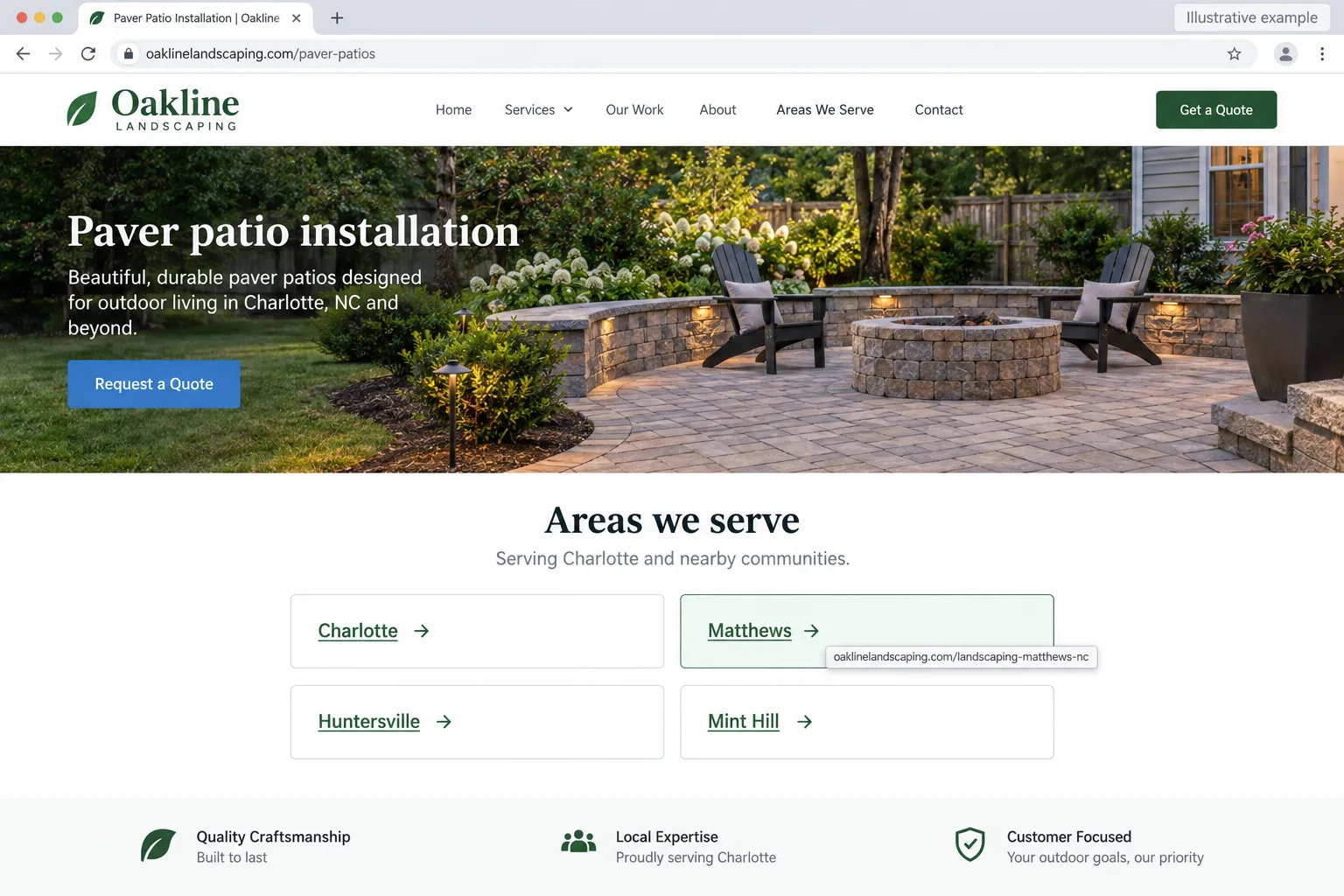
Task: Open the Charlotte area link
Action: click(358, 631)
